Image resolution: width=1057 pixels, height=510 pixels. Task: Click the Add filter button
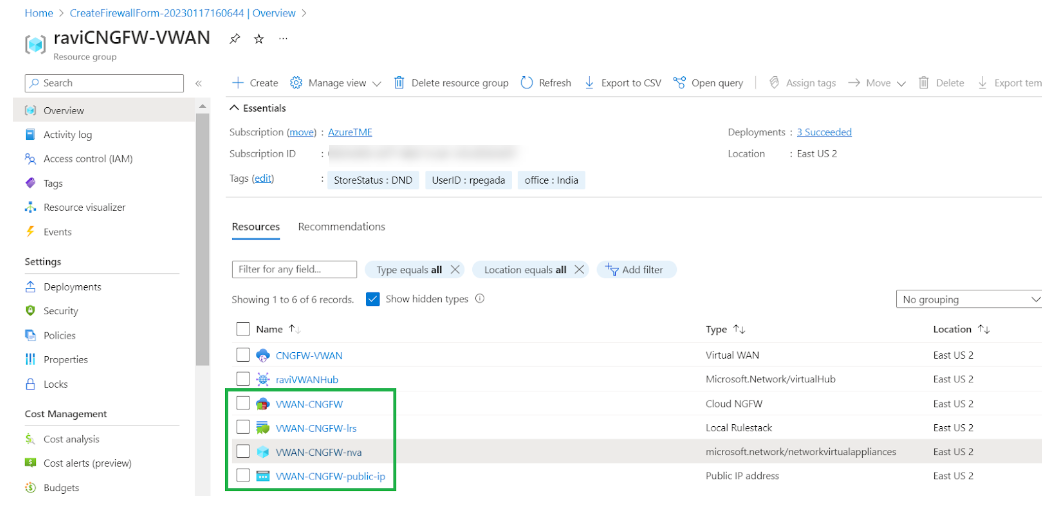coord(636,270)
